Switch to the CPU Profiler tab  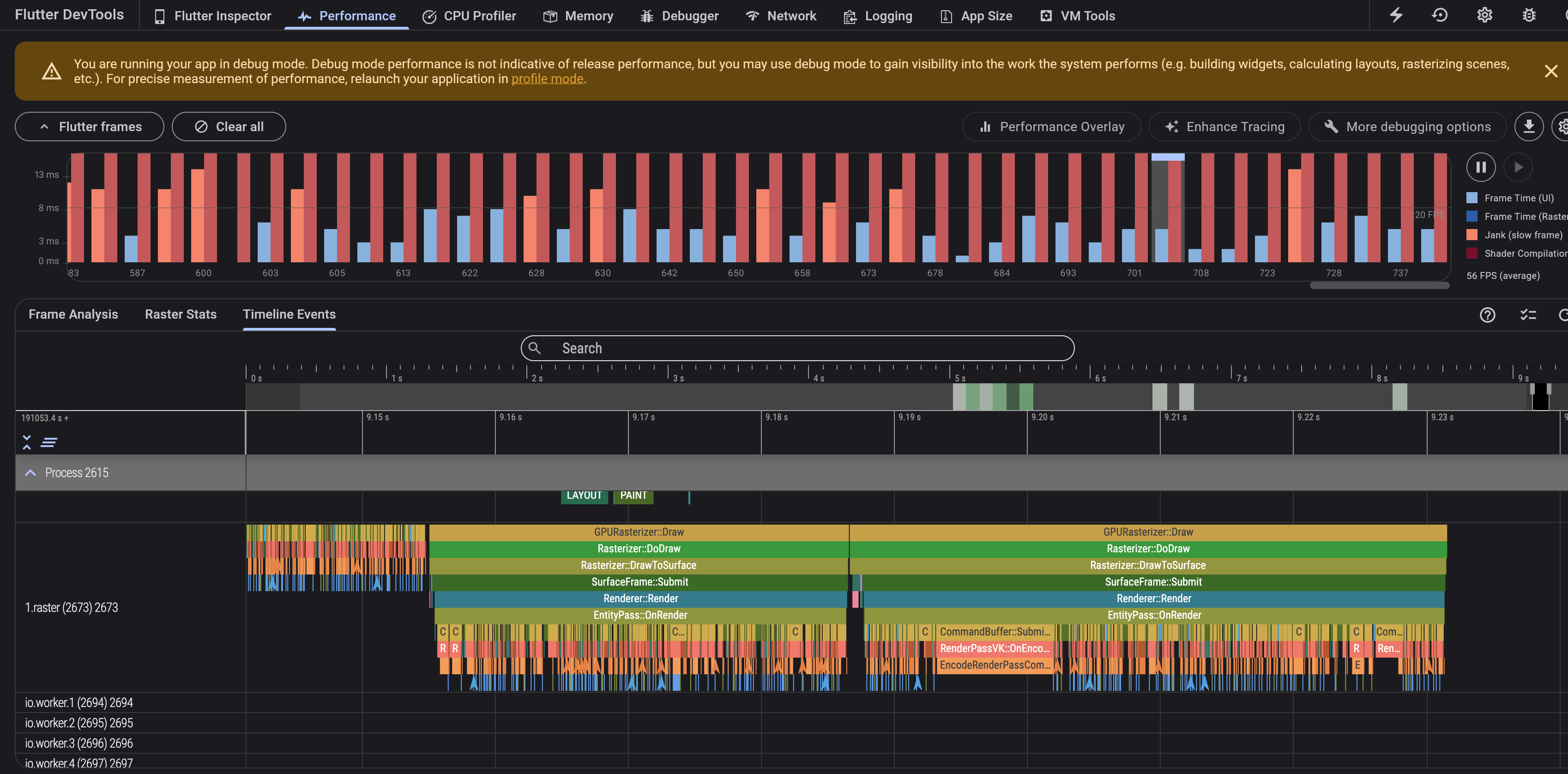(469, 16)
